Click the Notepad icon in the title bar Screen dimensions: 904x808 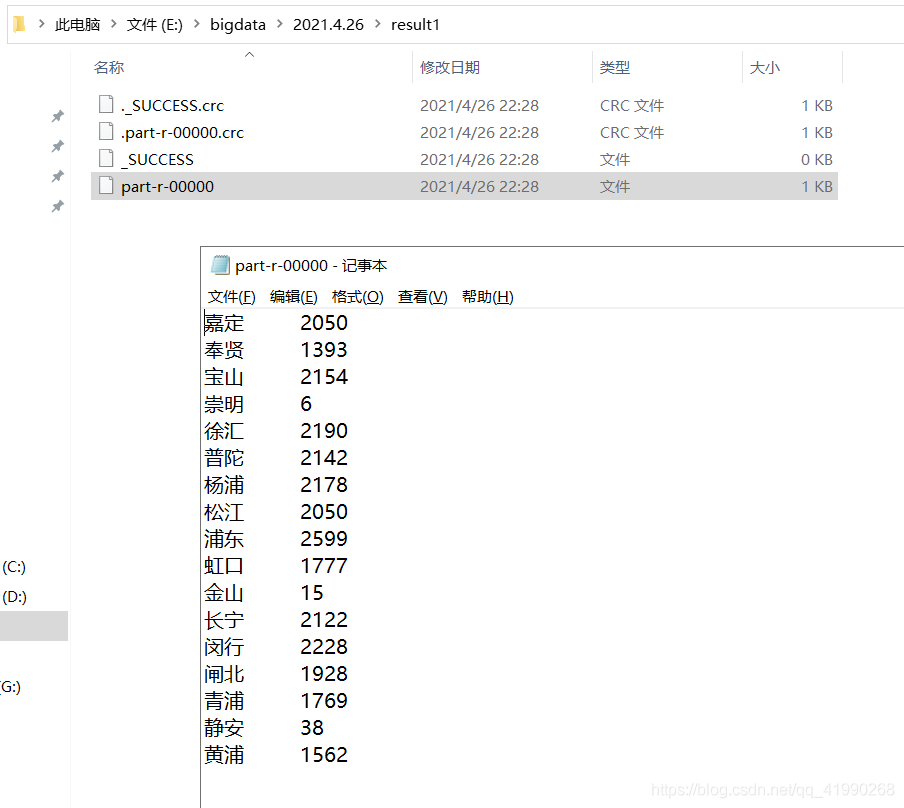point(220,265)
